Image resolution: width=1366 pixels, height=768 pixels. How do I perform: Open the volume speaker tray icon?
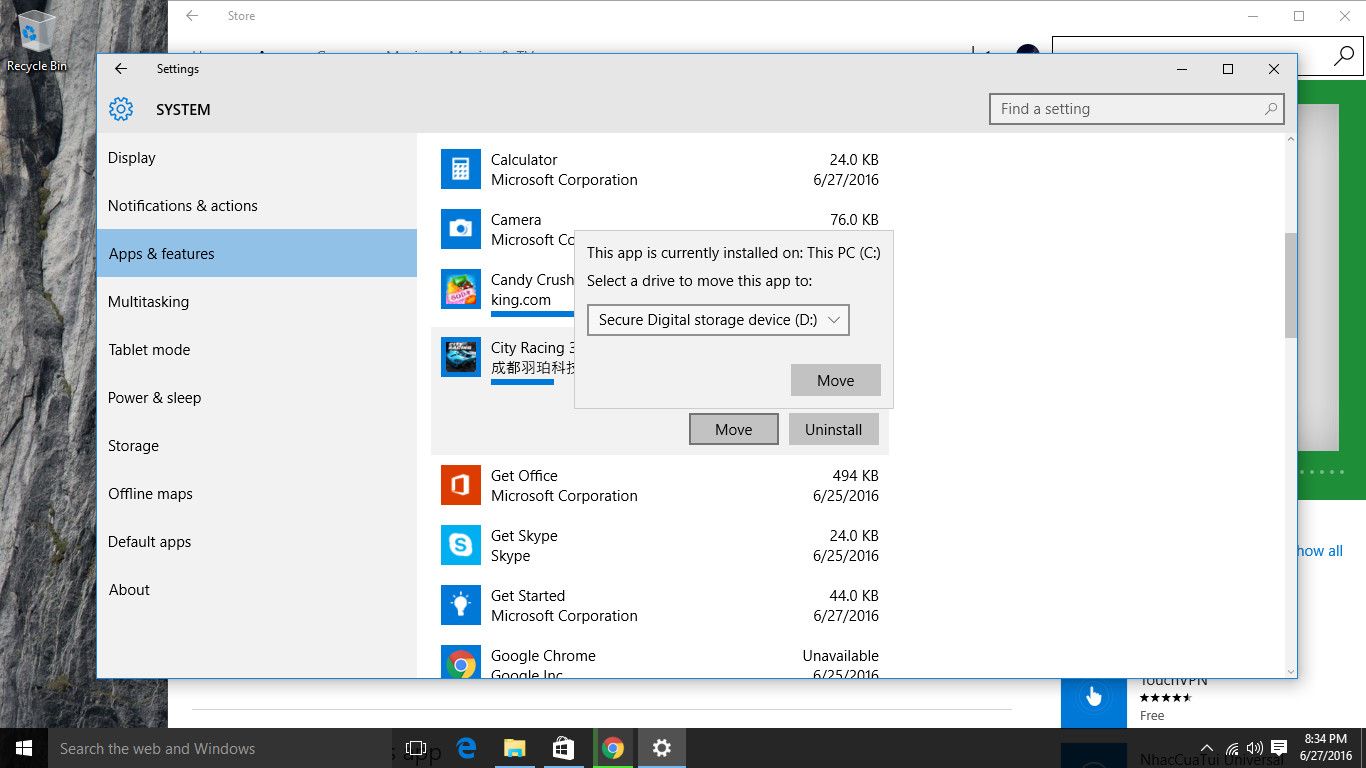click(x=1255, y=748)
